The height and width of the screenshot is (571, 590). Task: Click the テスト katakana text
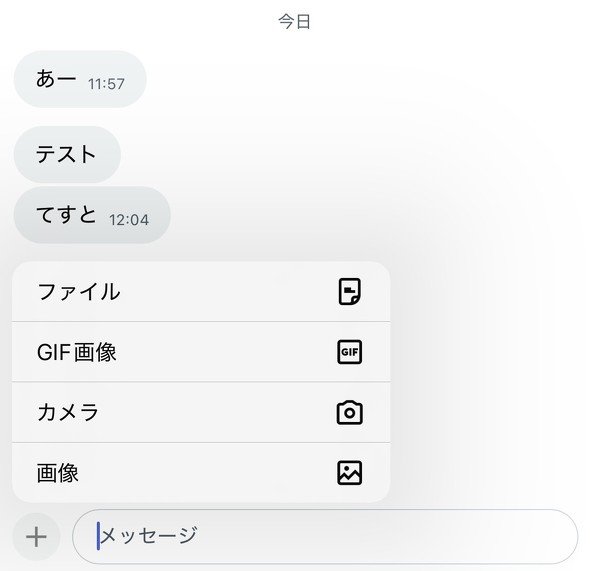click(66, 154)
